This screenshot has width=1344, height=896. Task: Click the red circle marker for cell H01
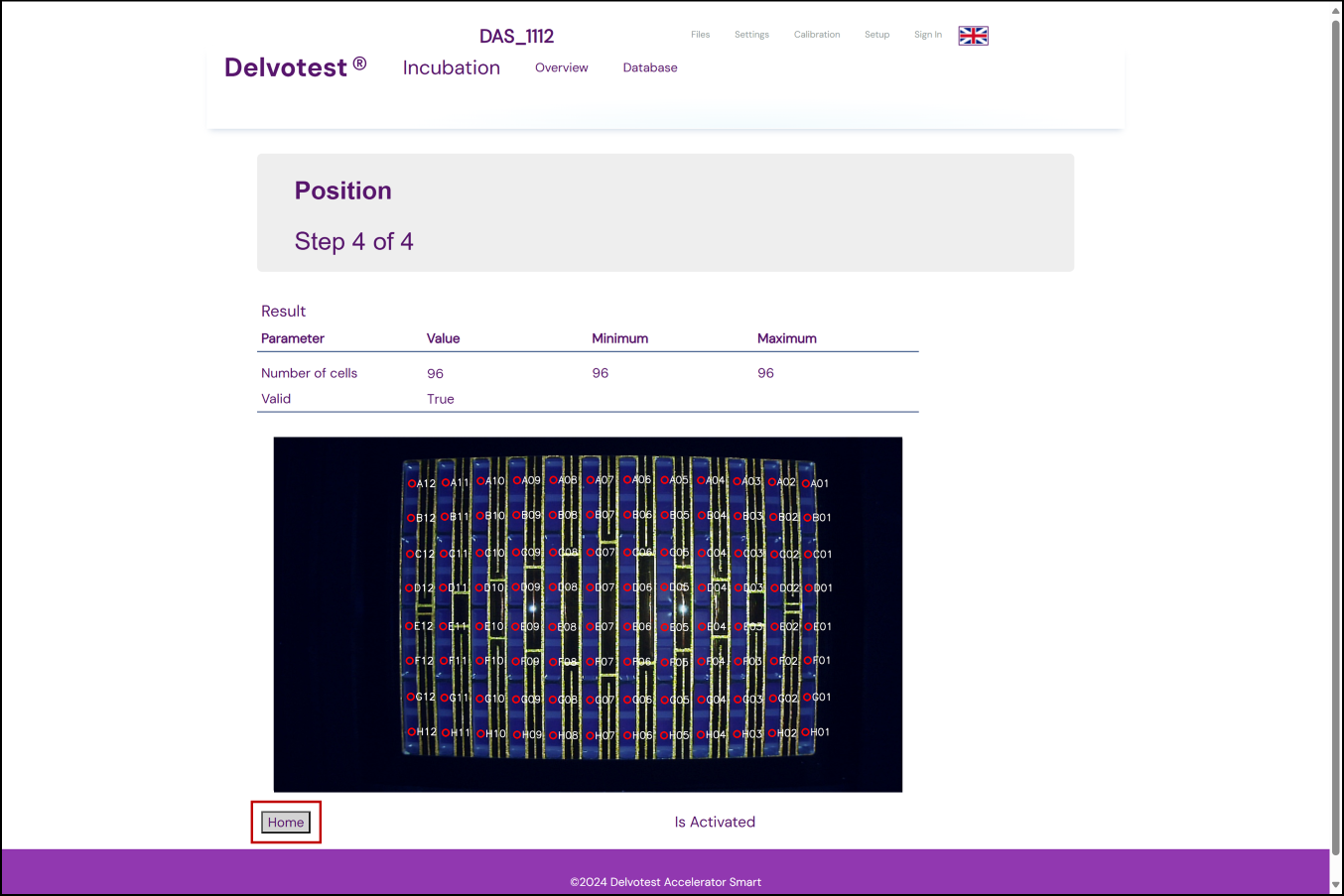[x=806, y=732]
